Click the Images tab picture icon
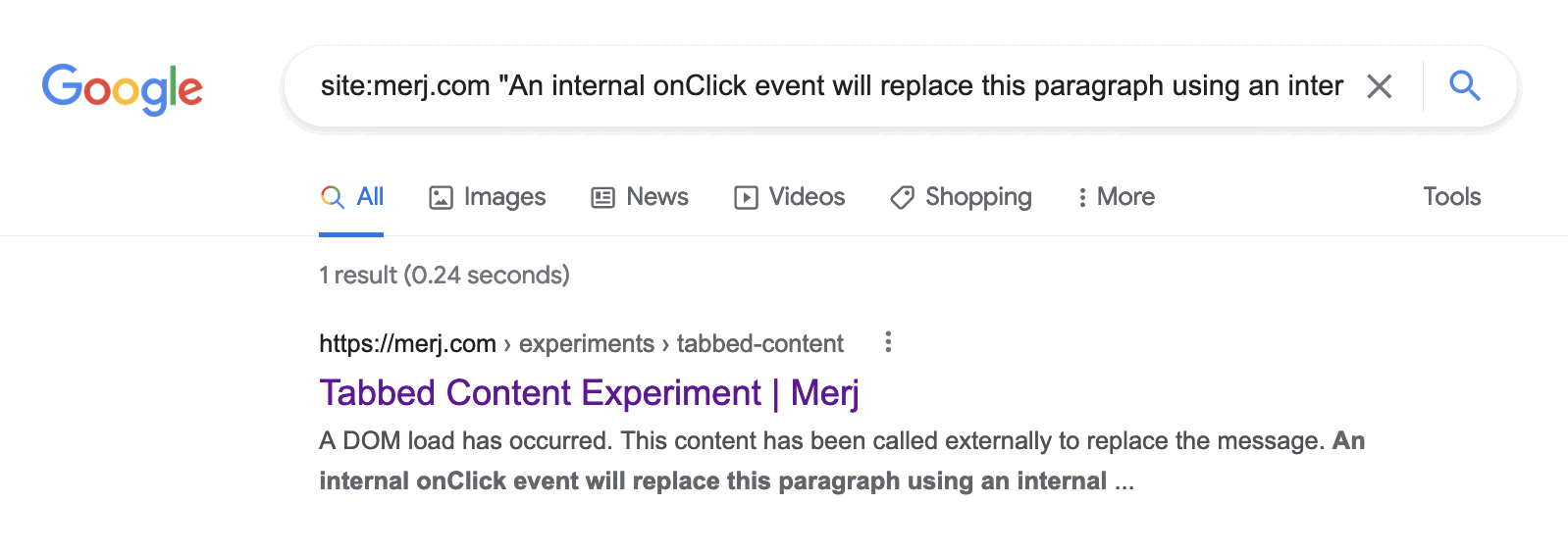The height and width of the screenshot is (555, 1568). click(x=441, y=198)
